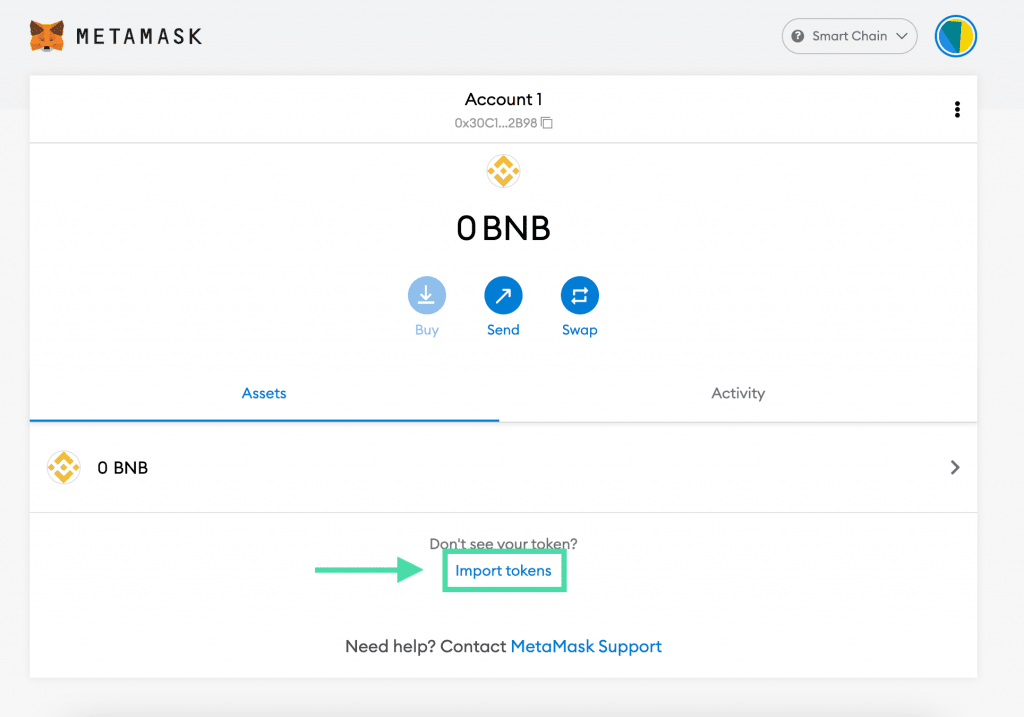The height and width of the screenshot is (717, 1024).
Task: Switch to the Activity tab
Action: [x=738, y=393]
